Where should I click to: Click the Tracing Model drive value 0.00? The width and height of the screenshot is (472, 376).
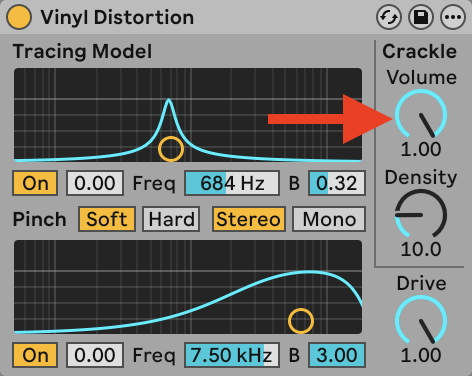95,183
